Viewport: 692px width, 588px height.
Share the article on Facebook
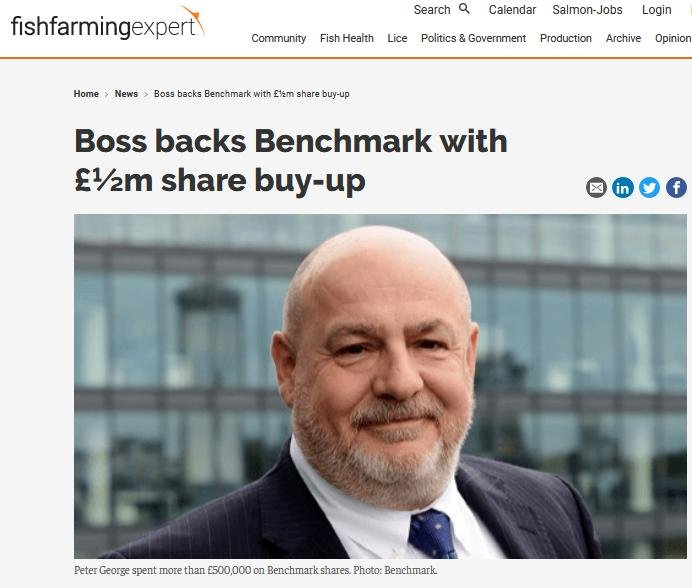tap(676, 188)
